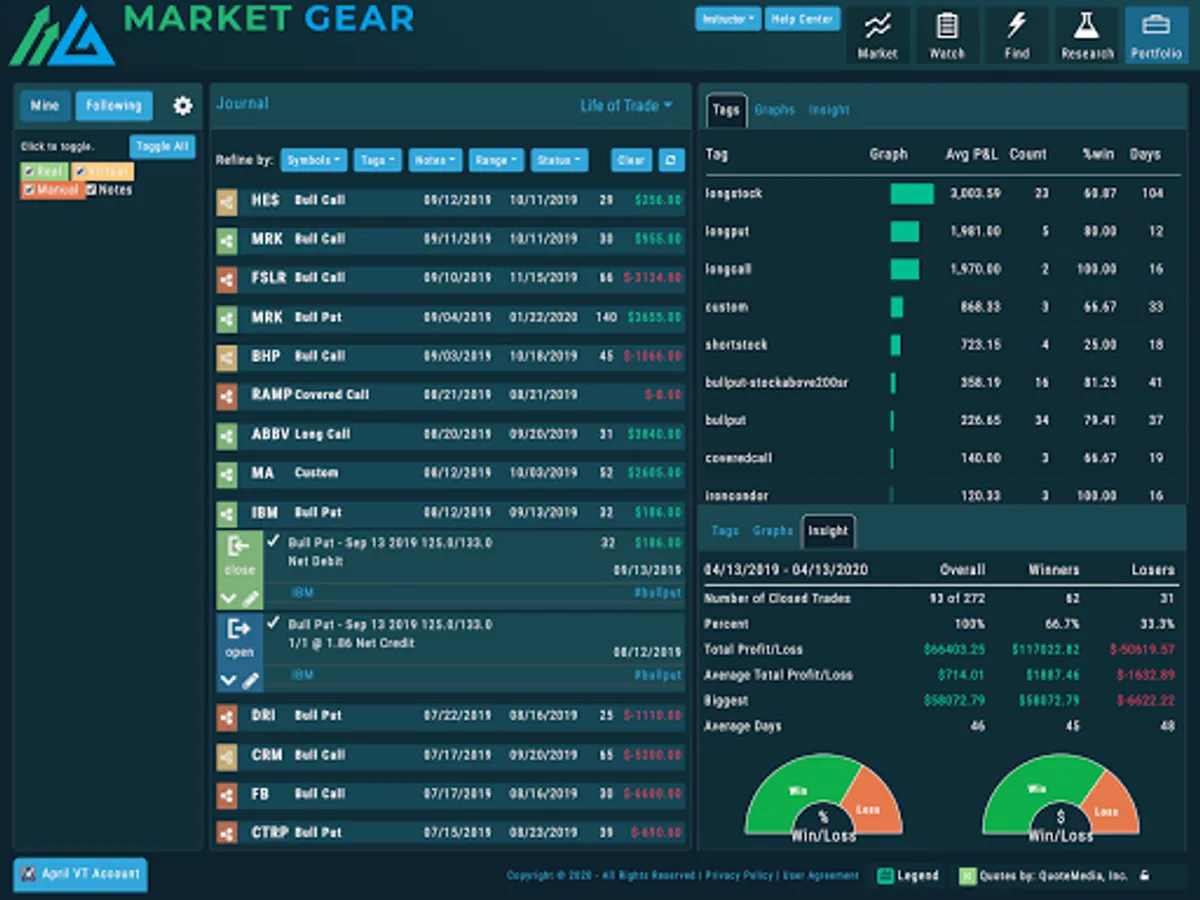Screen dimensions: 1200x900
Task: Open the User Agreement link
Action: [x=819, y=875]
